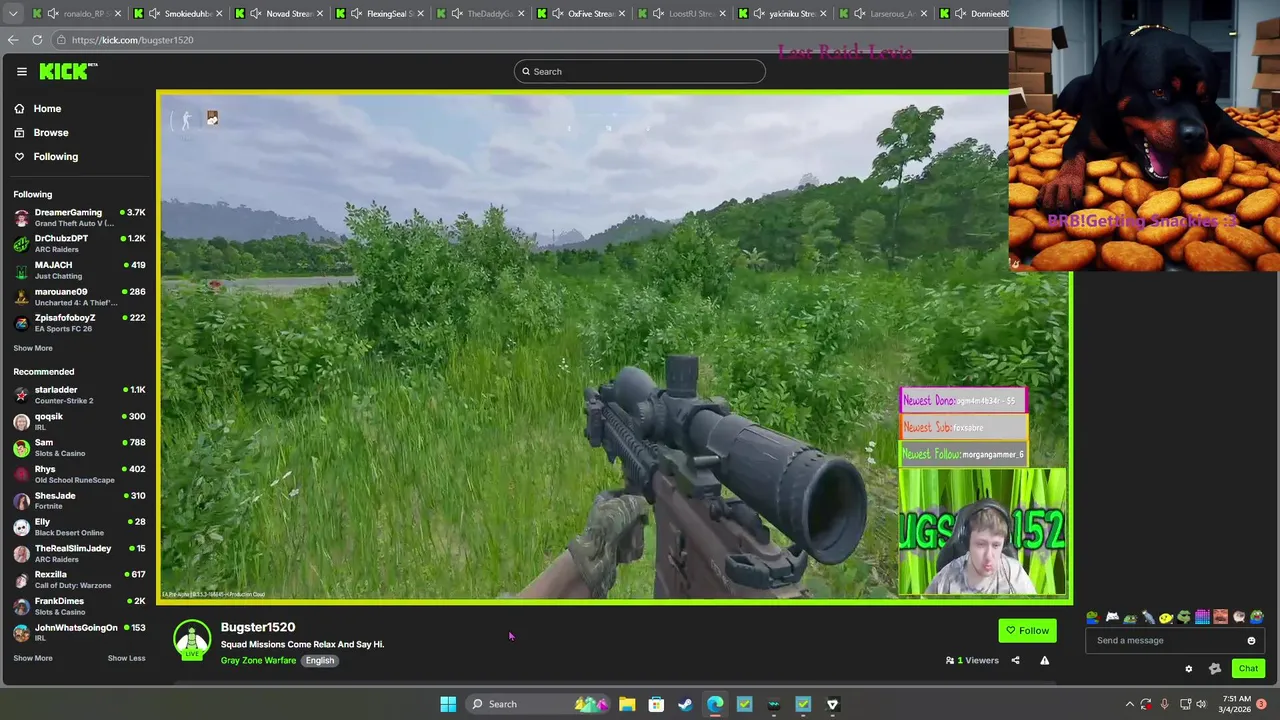
Task: Click Elly avatar in Recommended
Action: (21, 527)
